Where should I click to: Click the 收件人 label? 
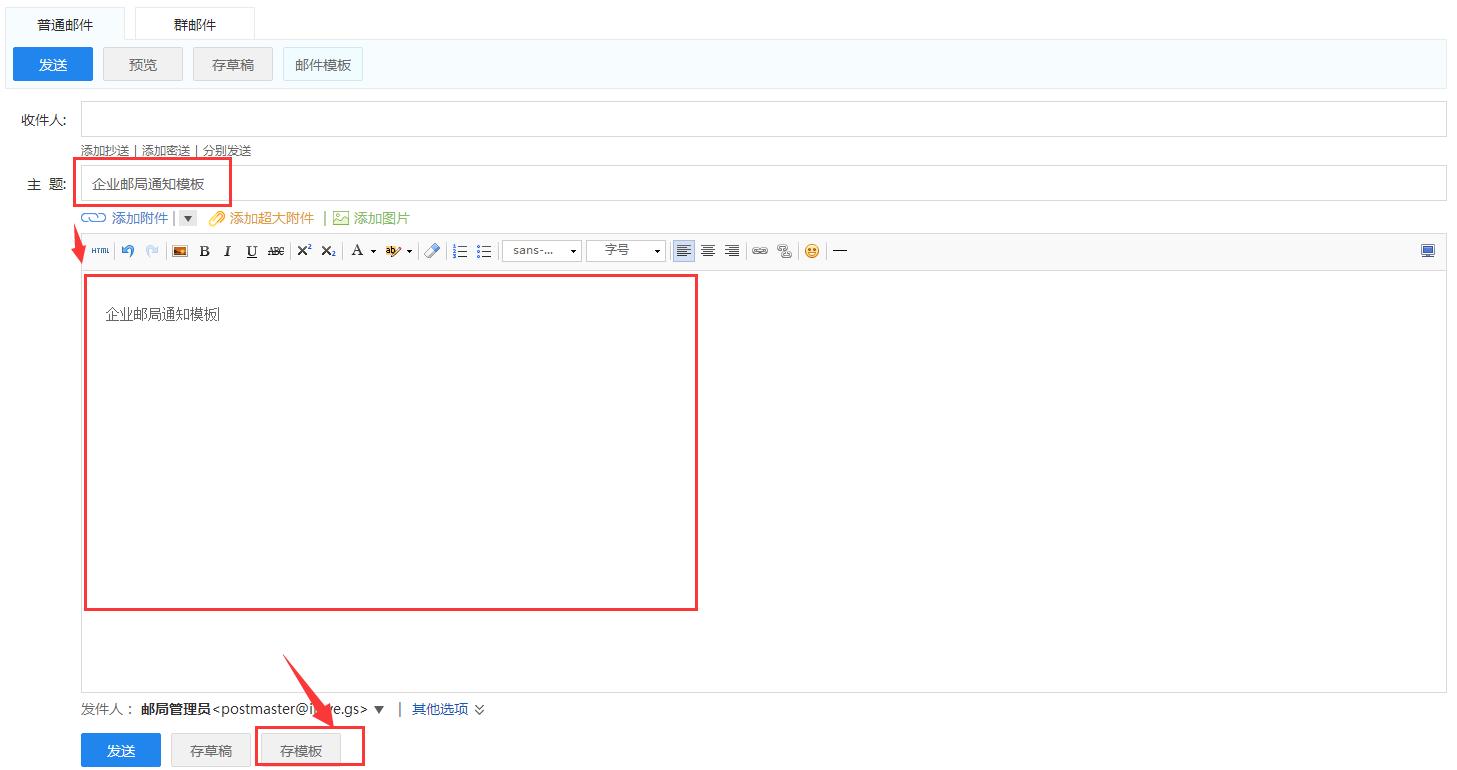(x=44, y=120)
